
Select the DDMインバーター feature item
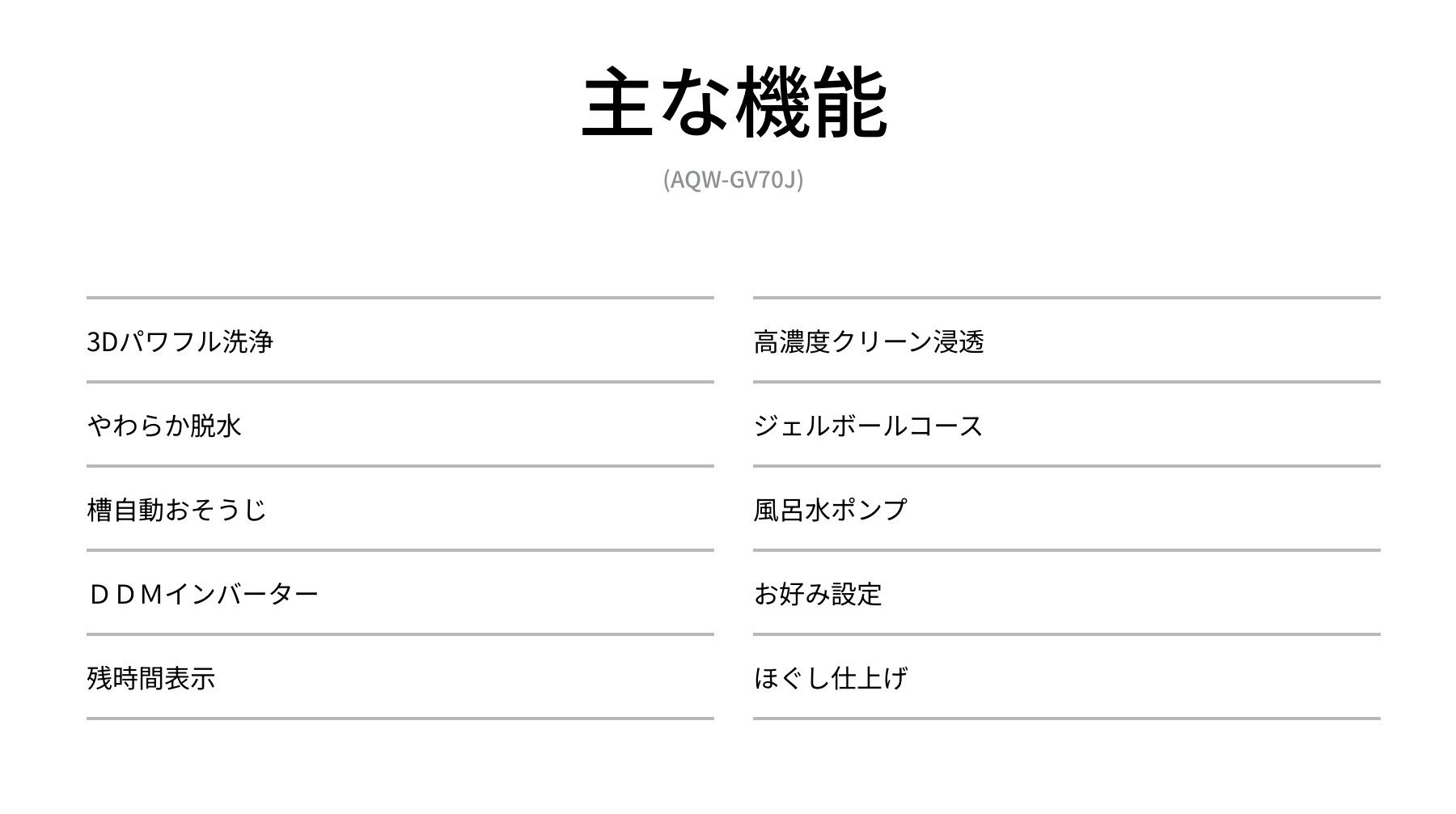(x=203, y=594)
